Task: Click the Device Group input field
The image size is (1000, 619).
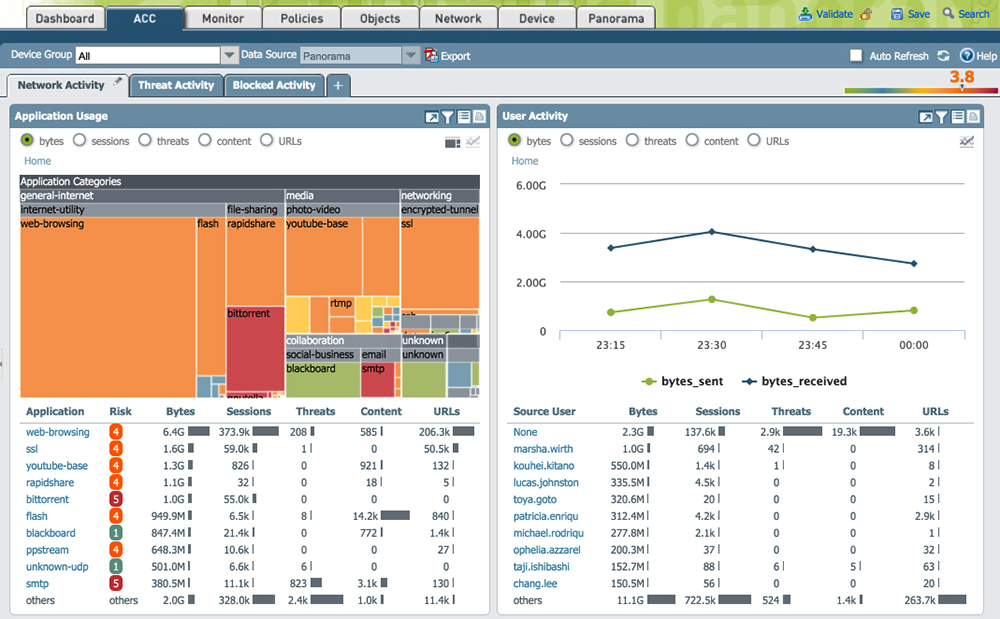Action: point(148,55)
